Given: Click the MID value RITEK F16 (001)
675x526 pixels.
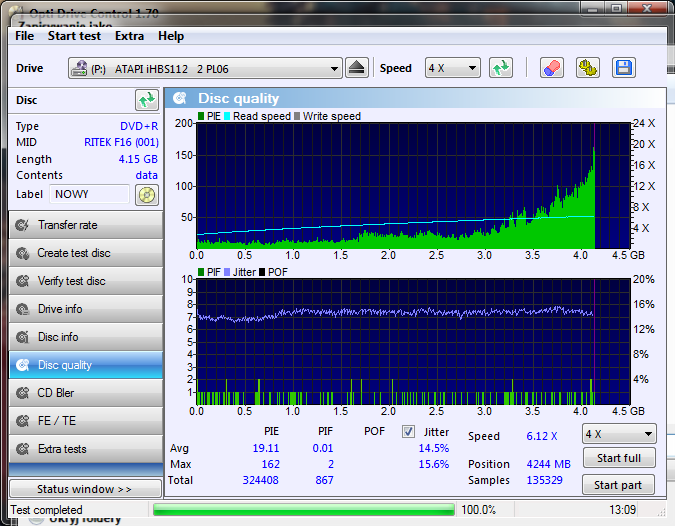Looking at the screenshot, I should pyautogui.click(x=121, y=142).
